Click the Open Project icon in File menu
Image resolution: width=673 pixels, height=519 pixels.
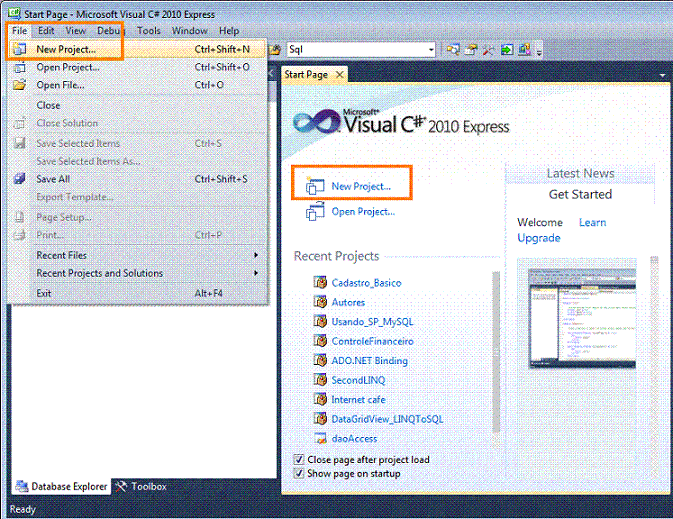pos(19,67)
